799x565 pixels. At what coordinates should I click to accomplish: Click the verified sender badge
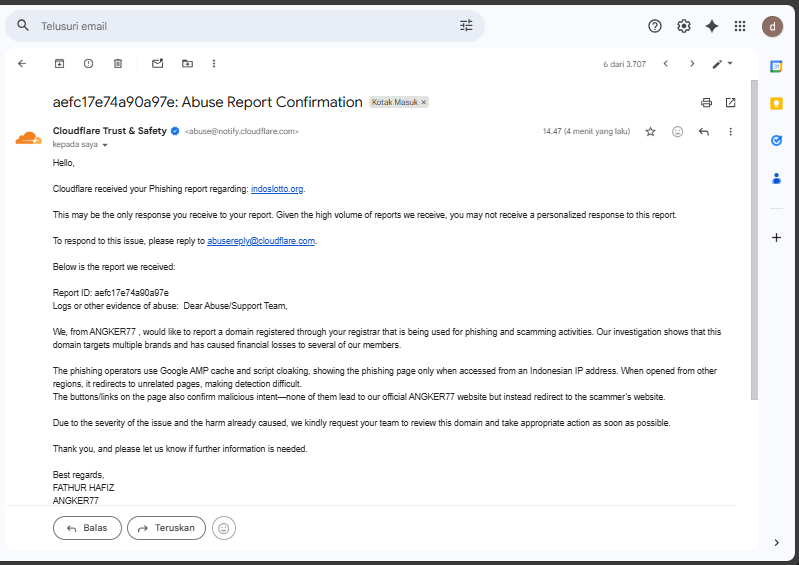pyautogui.click(x=175, y=131)
